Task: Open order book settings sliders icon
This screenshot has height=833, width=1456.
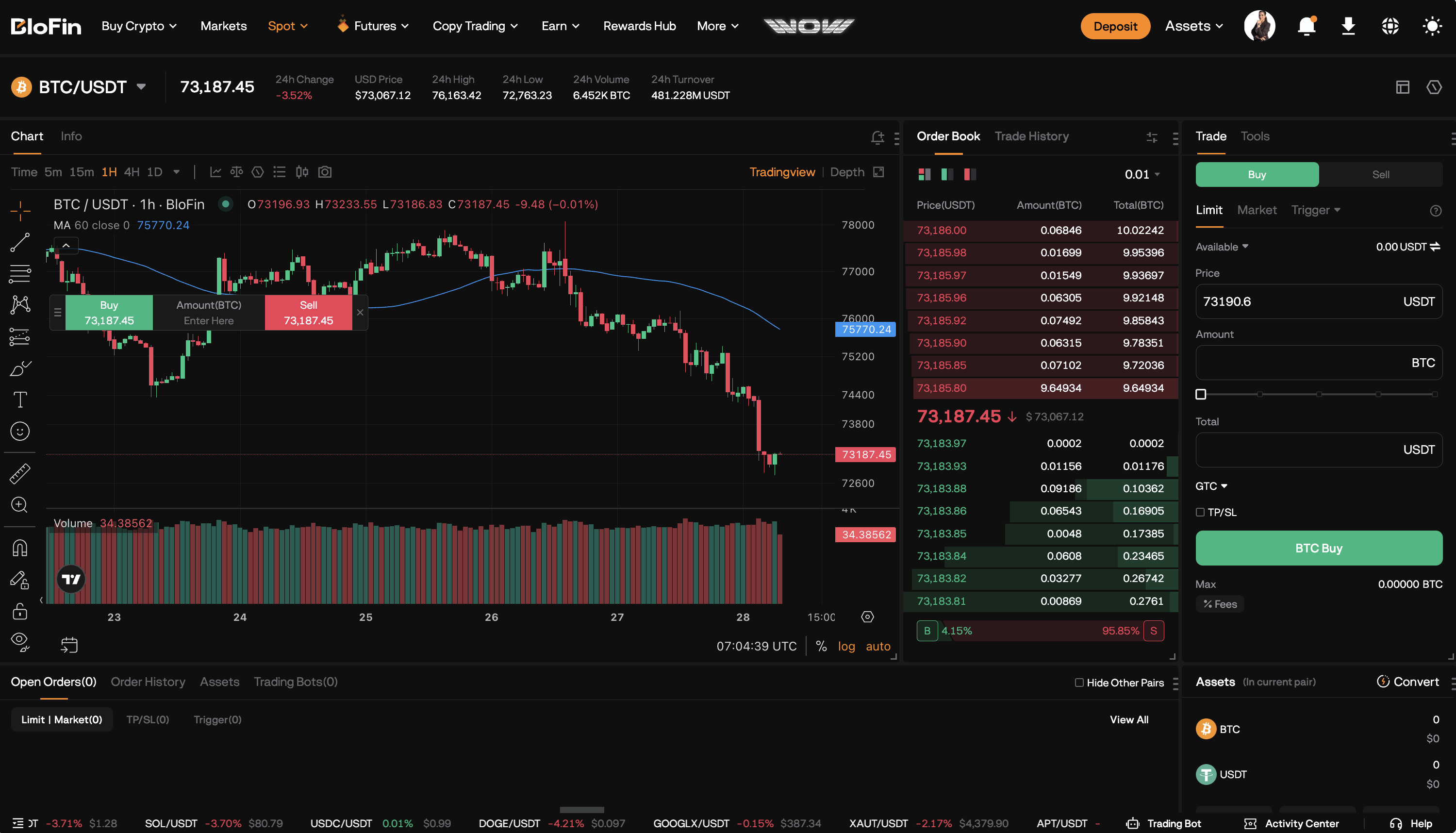Action: point(1152,137)
